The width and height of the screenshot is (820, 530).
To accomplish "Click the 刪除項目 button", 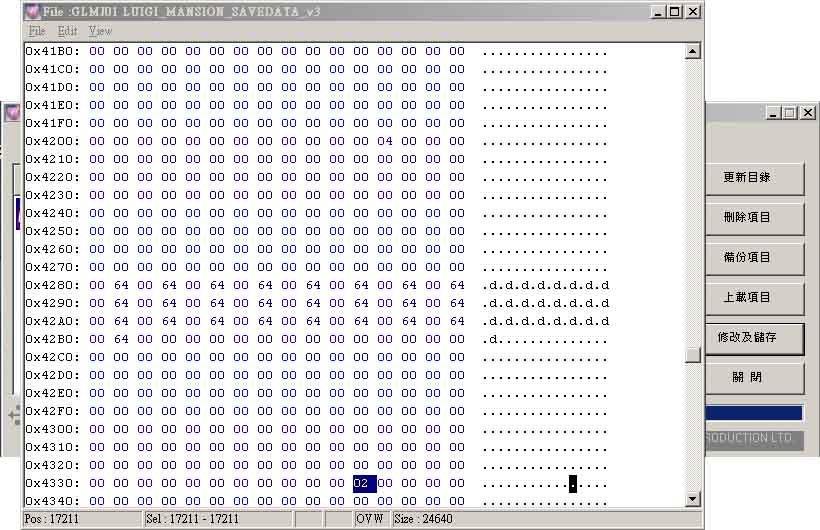I will (x=753, y=218).
